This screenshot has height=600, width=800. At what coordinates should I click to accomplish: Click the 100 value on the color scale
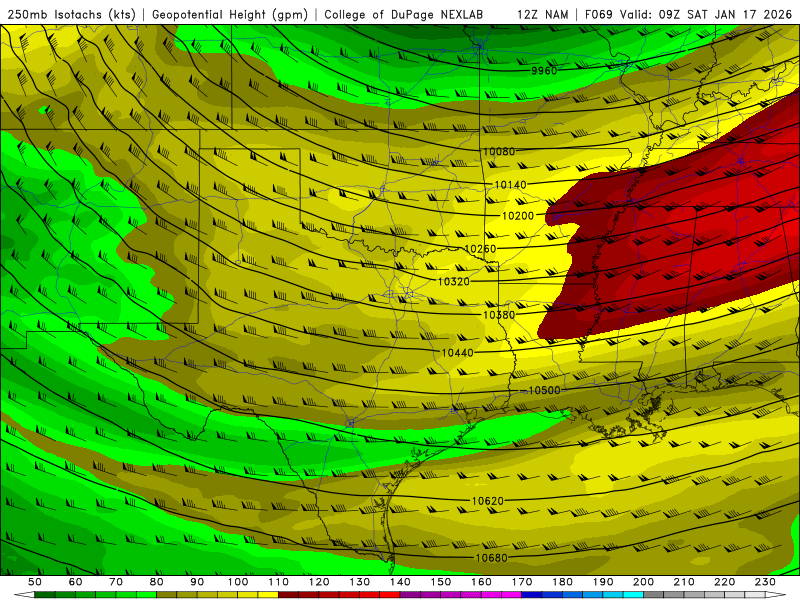click(x=238, y=582)
